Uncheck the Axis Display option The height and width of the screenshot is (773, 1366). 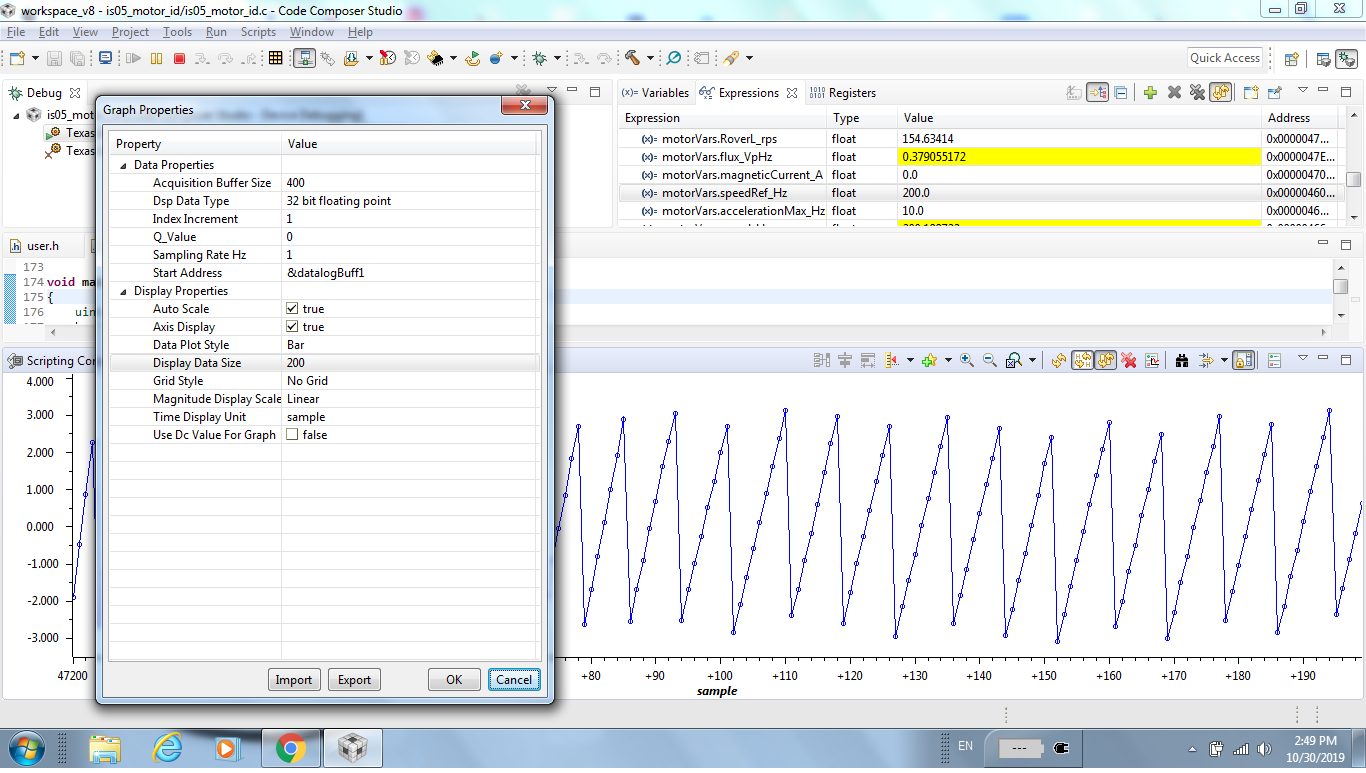tap(293, 327)
